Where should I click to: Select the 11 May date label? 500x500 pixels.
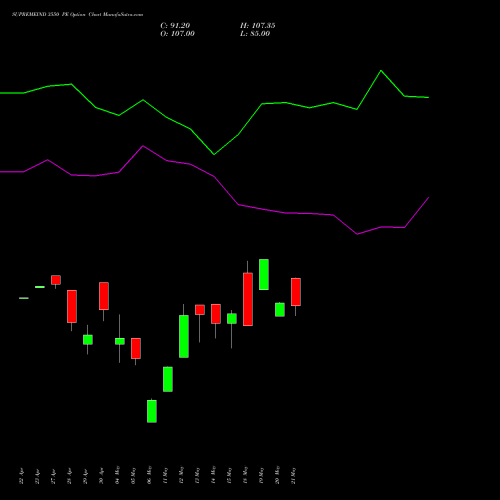[166, 475]
